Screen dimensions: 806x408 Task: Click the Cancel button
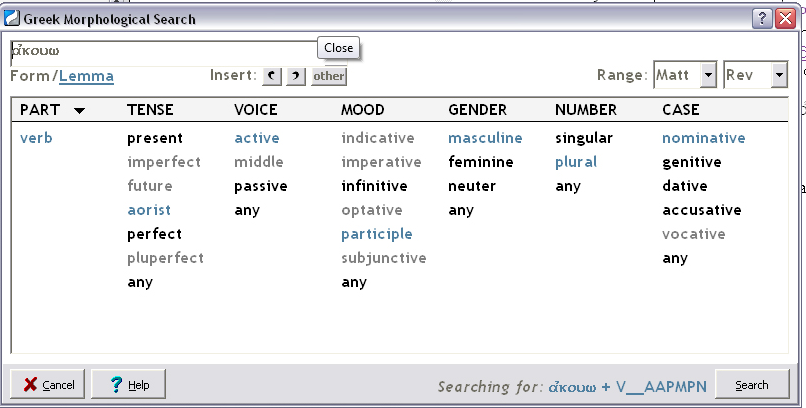tap(47, 384)
